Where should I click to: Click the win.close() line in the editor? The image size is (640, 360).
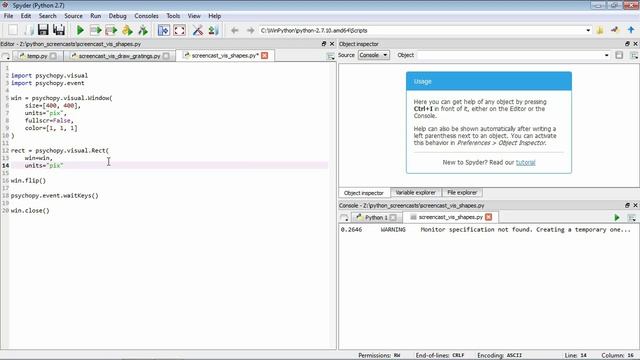click(30, 211)
